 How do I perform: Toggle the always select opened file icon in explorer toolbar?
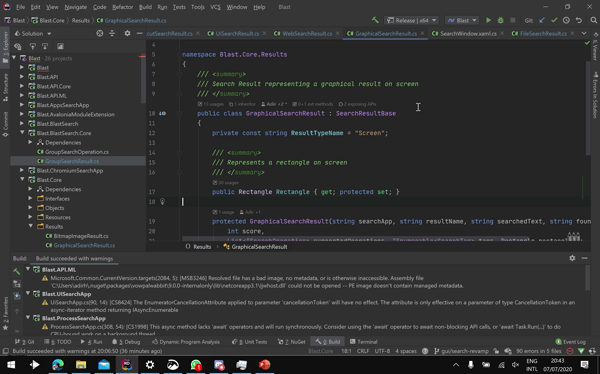[33, 46]
